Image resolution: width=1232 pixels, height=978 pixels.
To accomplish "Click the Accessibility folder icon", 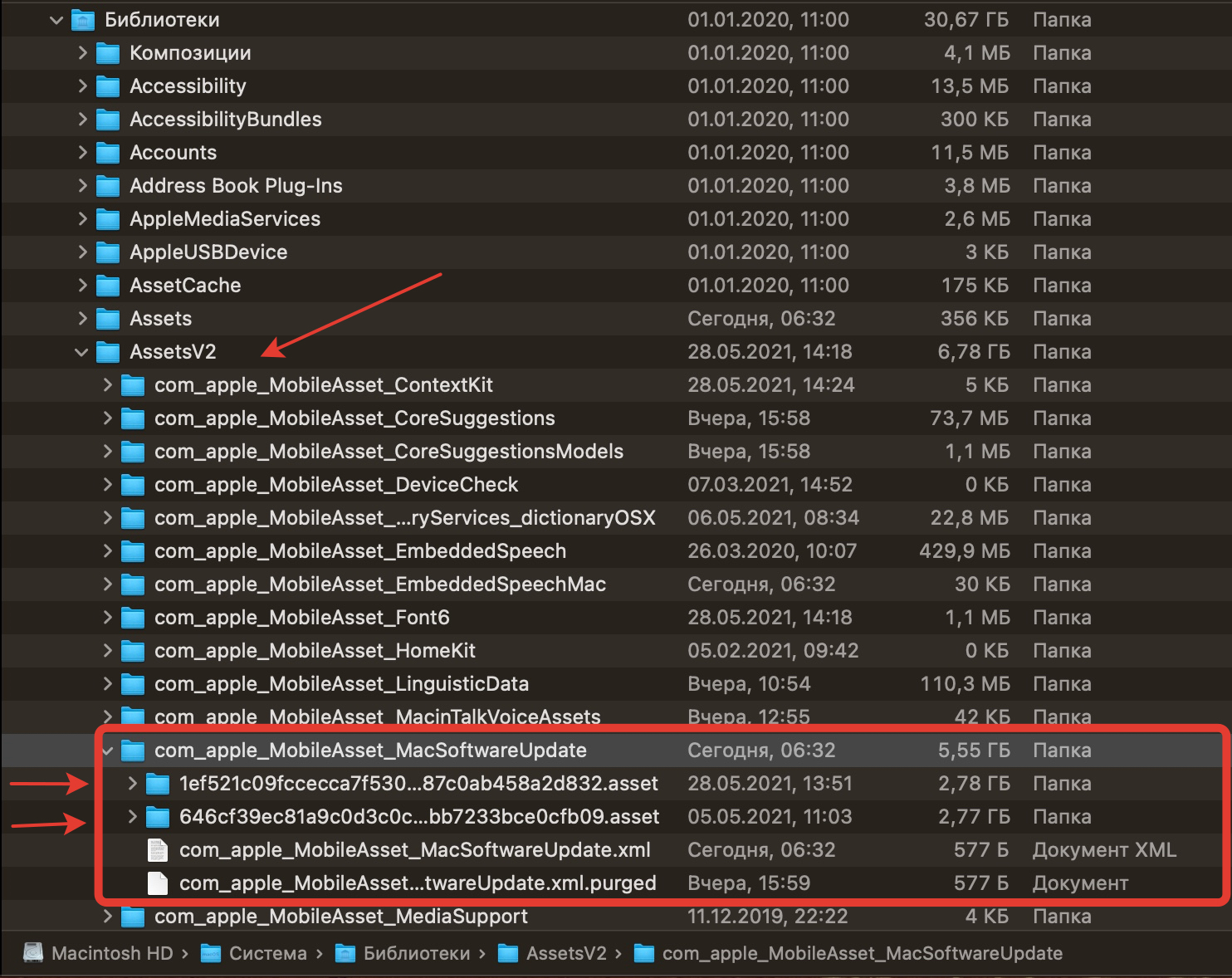I will 108,86.
